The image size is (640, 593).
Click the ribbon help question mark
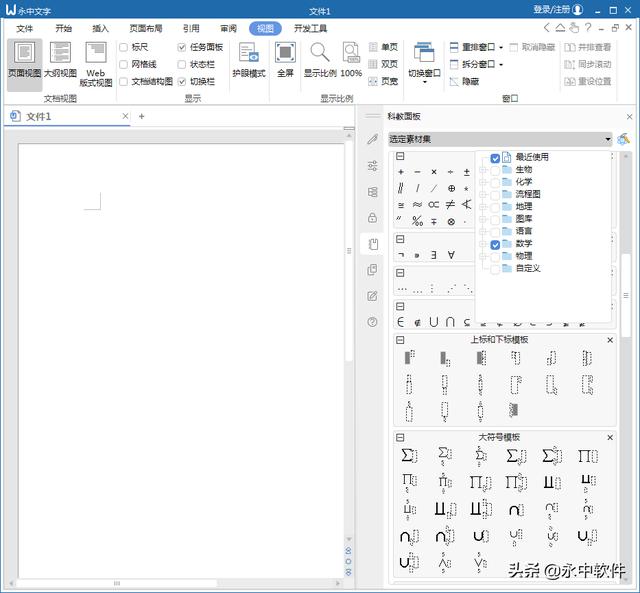(588, 27)
